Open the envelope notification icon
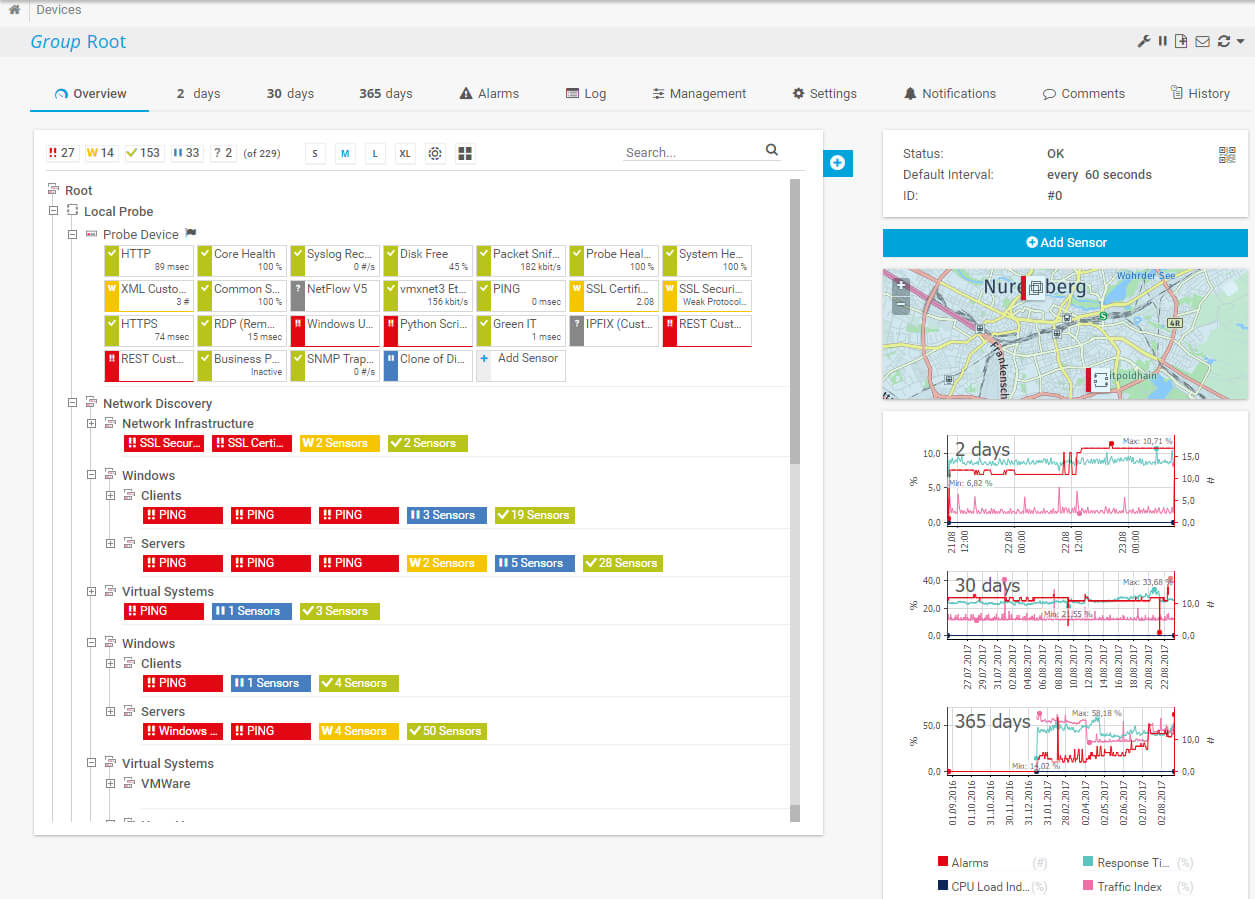 click(1202, 41)
